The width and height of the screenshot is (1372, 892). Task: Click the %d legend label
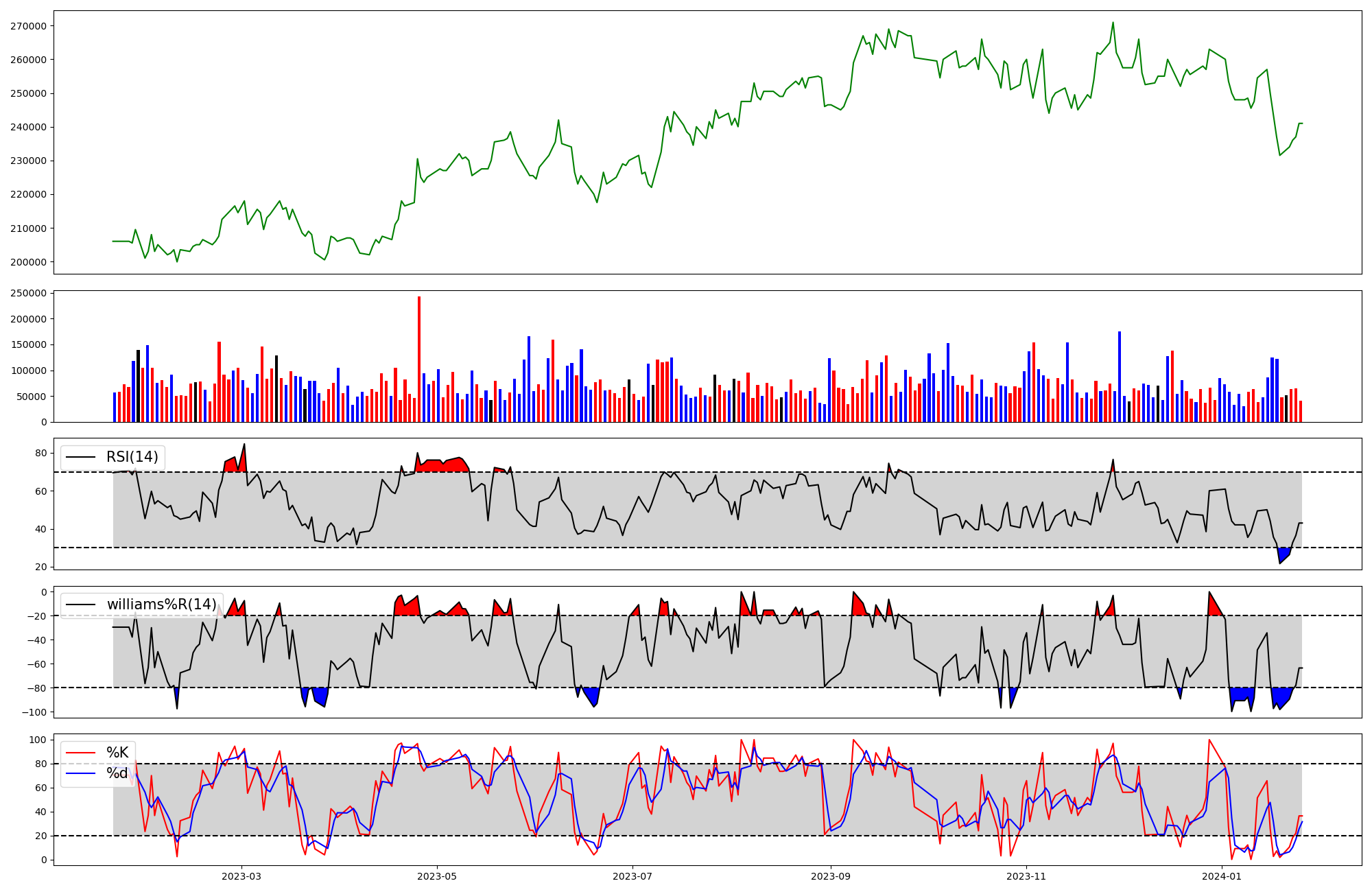click(x=117, y=773)
